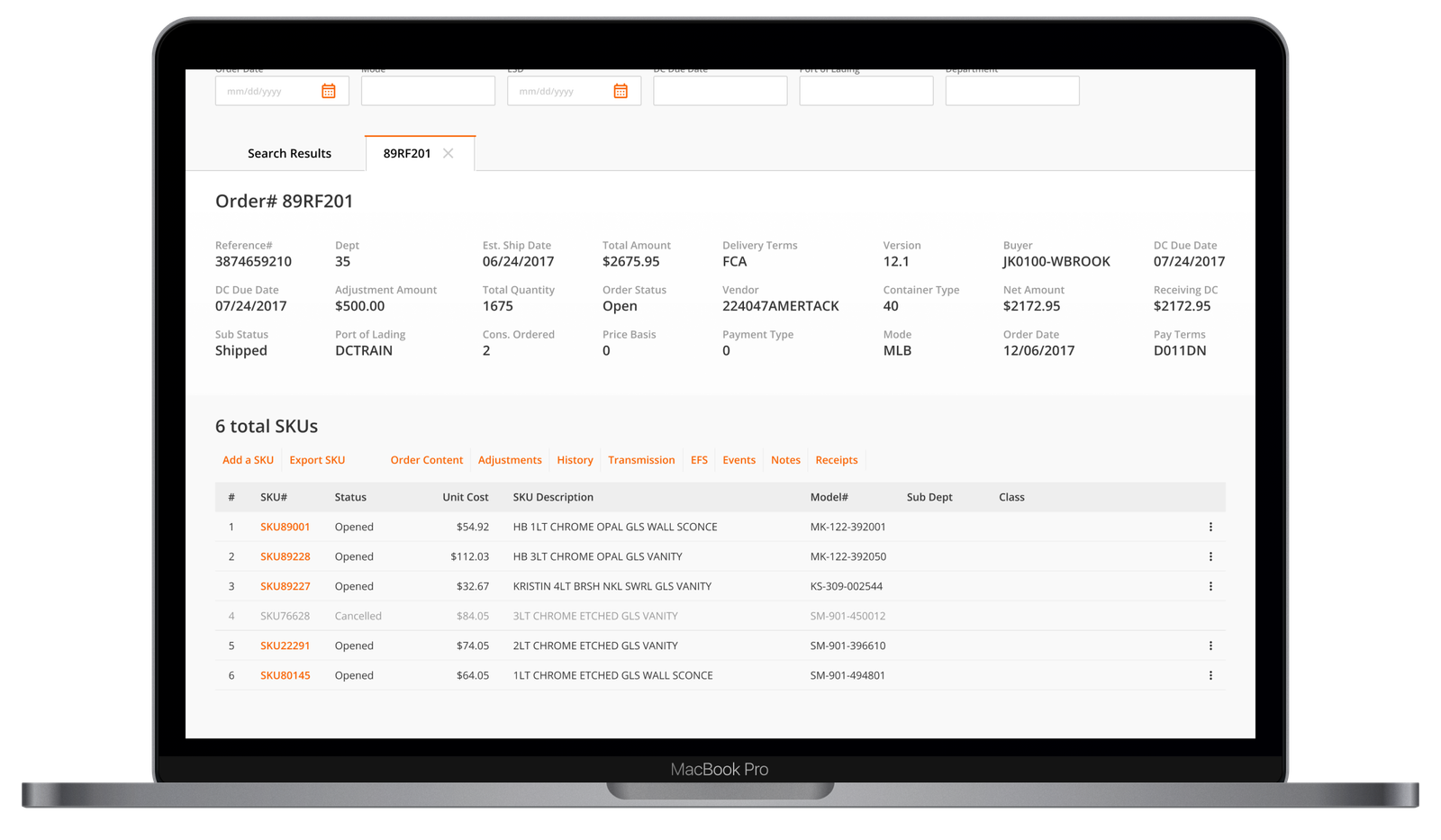Click the Order Date input field

(282, 91)
